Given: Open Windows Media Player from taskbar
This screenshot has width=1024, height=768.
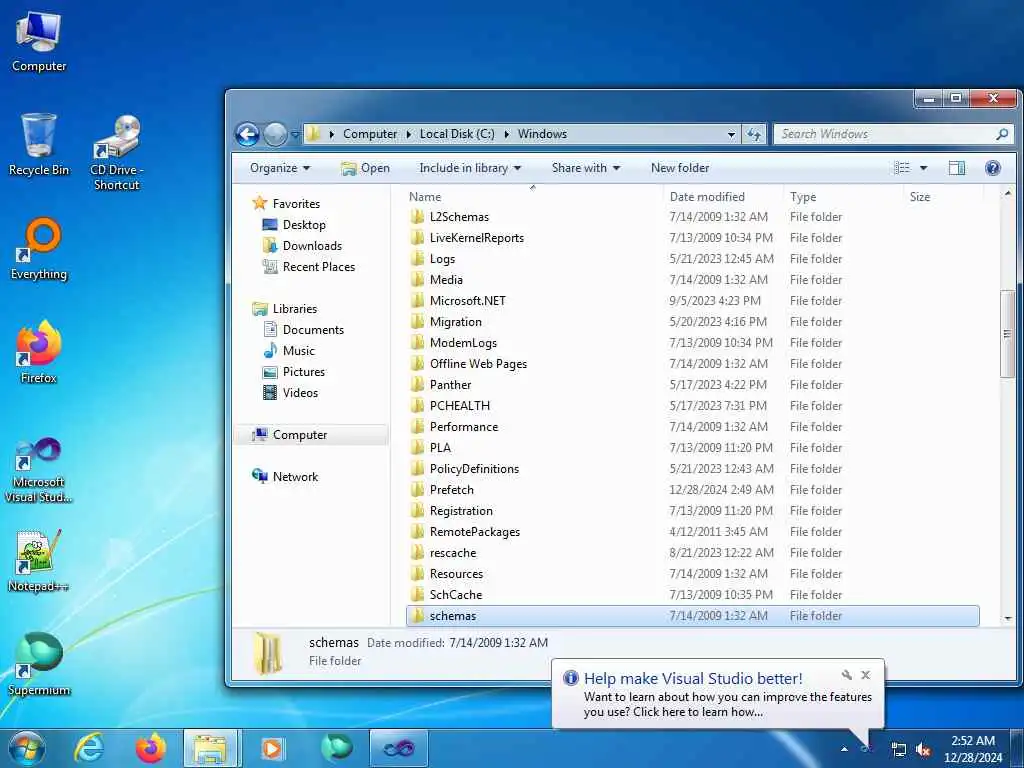Looking at the screenshot, I should pos(273,748).
